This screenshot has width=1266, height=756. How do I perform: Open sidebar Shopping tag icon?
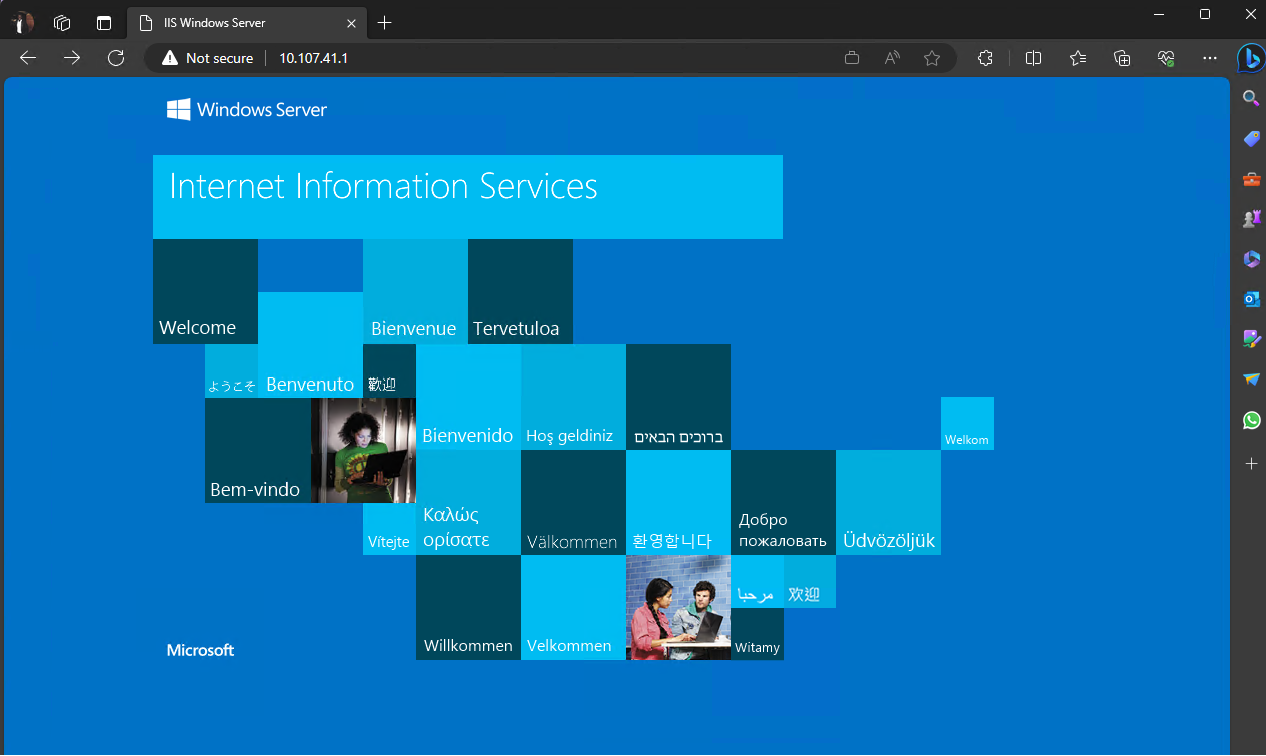[1251, 138]
